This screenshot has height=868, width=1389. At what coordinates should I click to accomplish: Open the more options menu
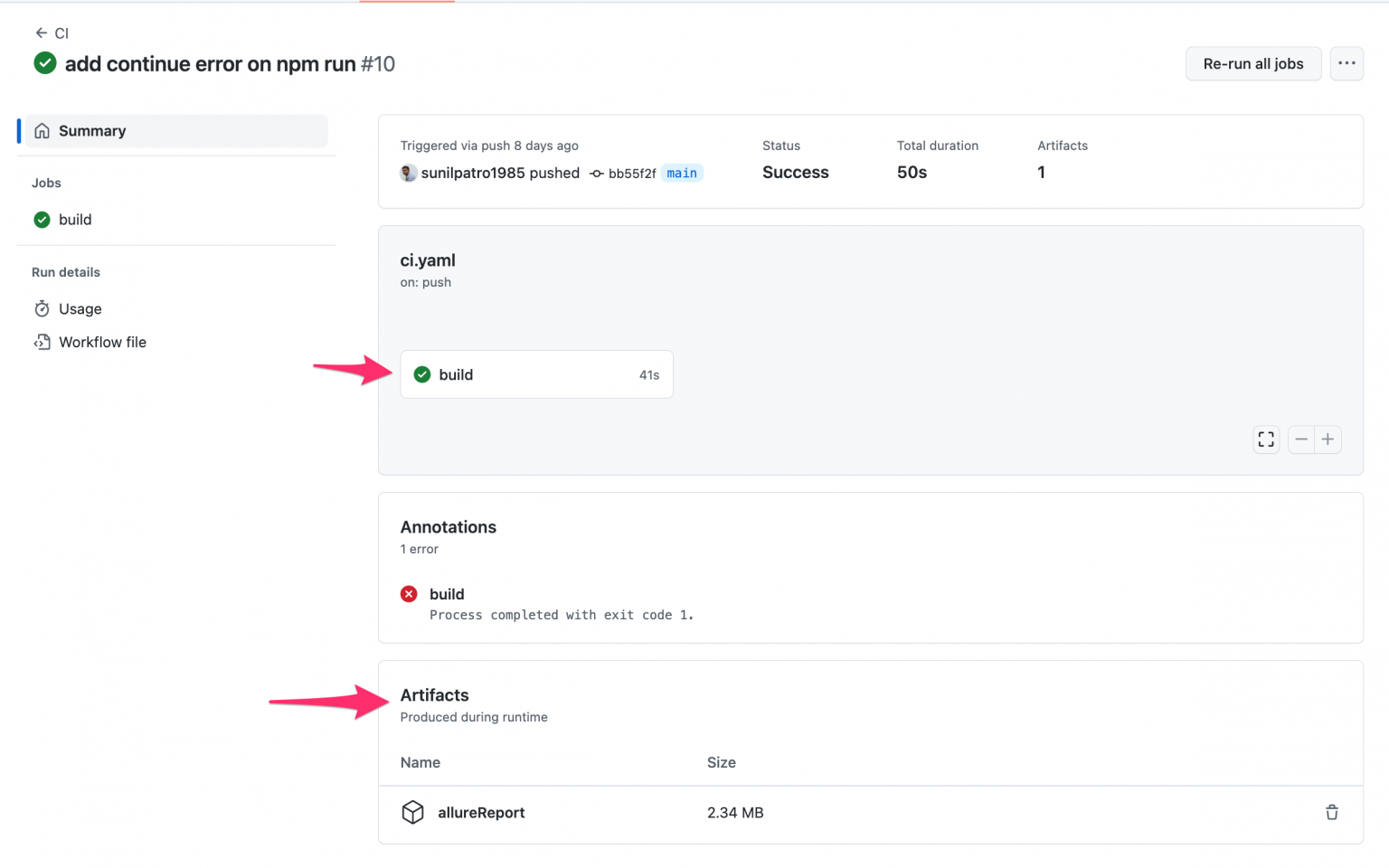[1346, 63]
